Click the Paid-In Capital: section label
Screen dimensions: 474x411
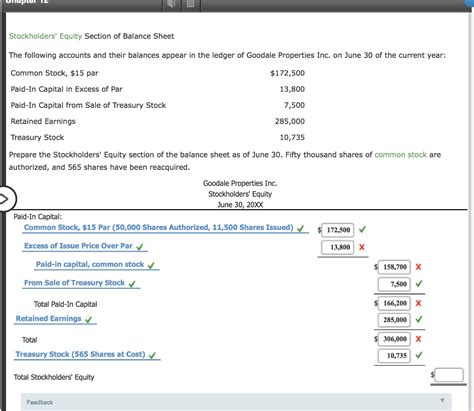coord(38,217)
